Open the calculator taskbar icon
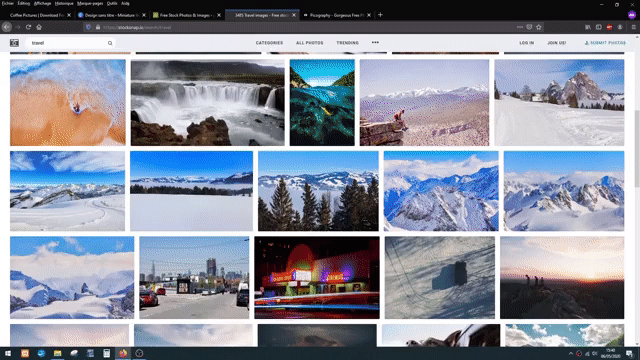The image size is (640, 360). [107, 353]
